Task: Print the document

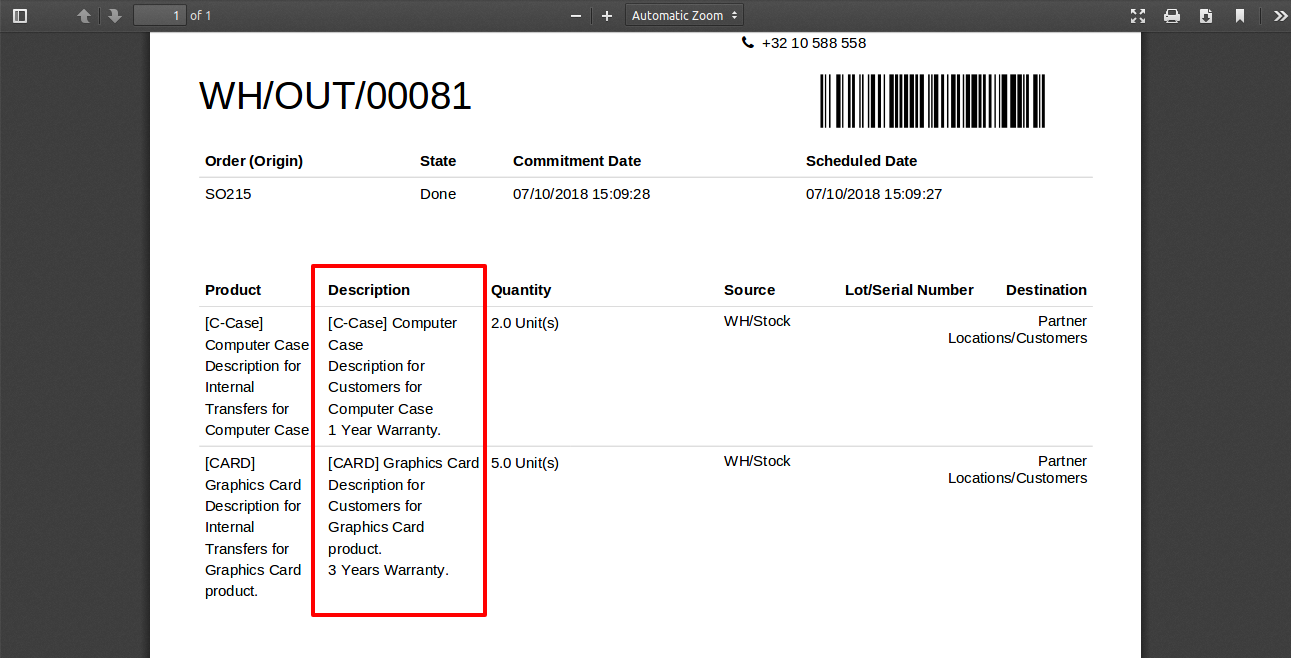Action: pyautogui.click(x=1172, y=16)
